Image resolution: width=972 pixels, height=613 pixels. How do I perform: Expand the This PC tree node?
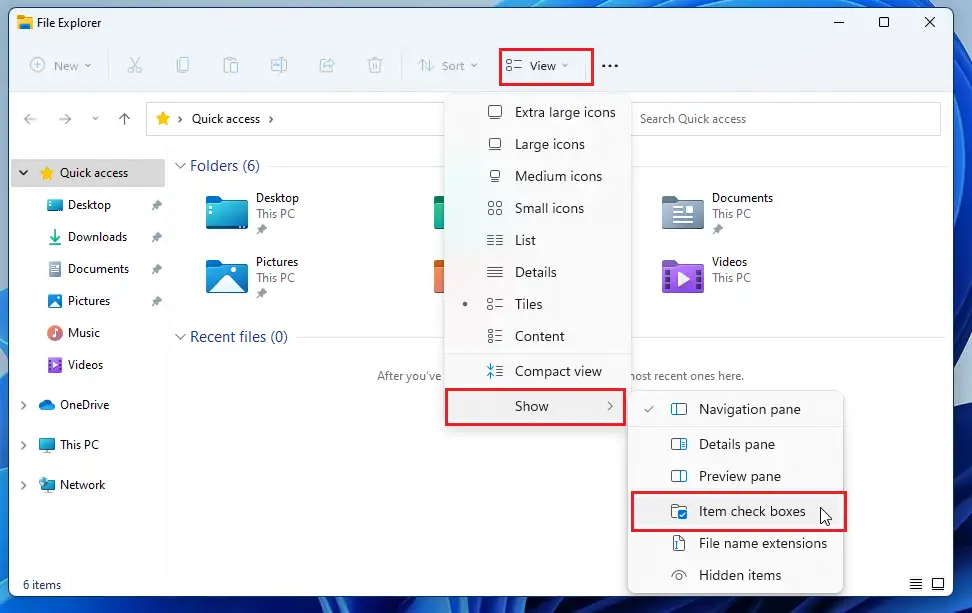pos(24,445)
